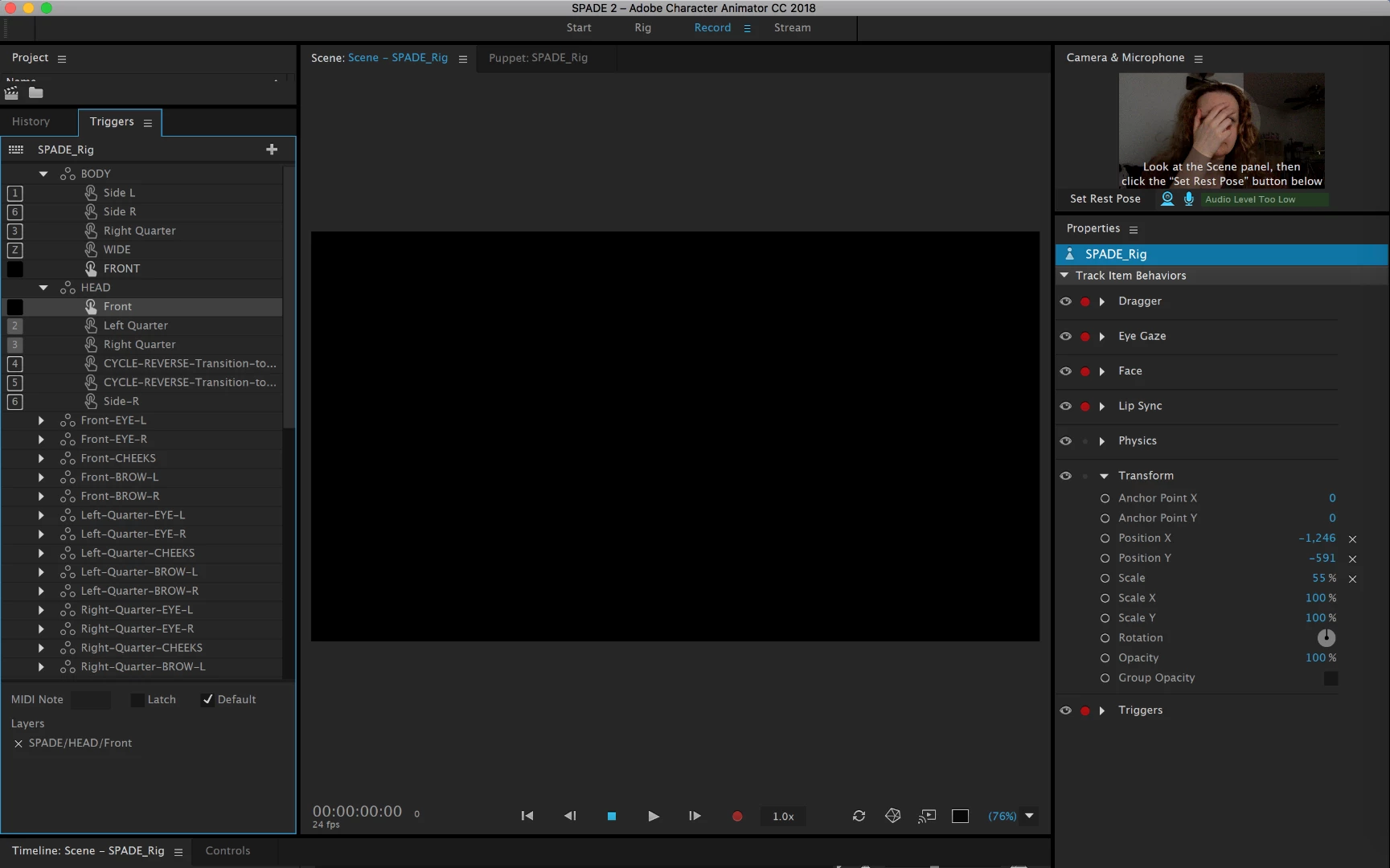Open the Puppet: SPADE_Rig tab
This screenshot has height=868, width=1390.
coord(539,58)
